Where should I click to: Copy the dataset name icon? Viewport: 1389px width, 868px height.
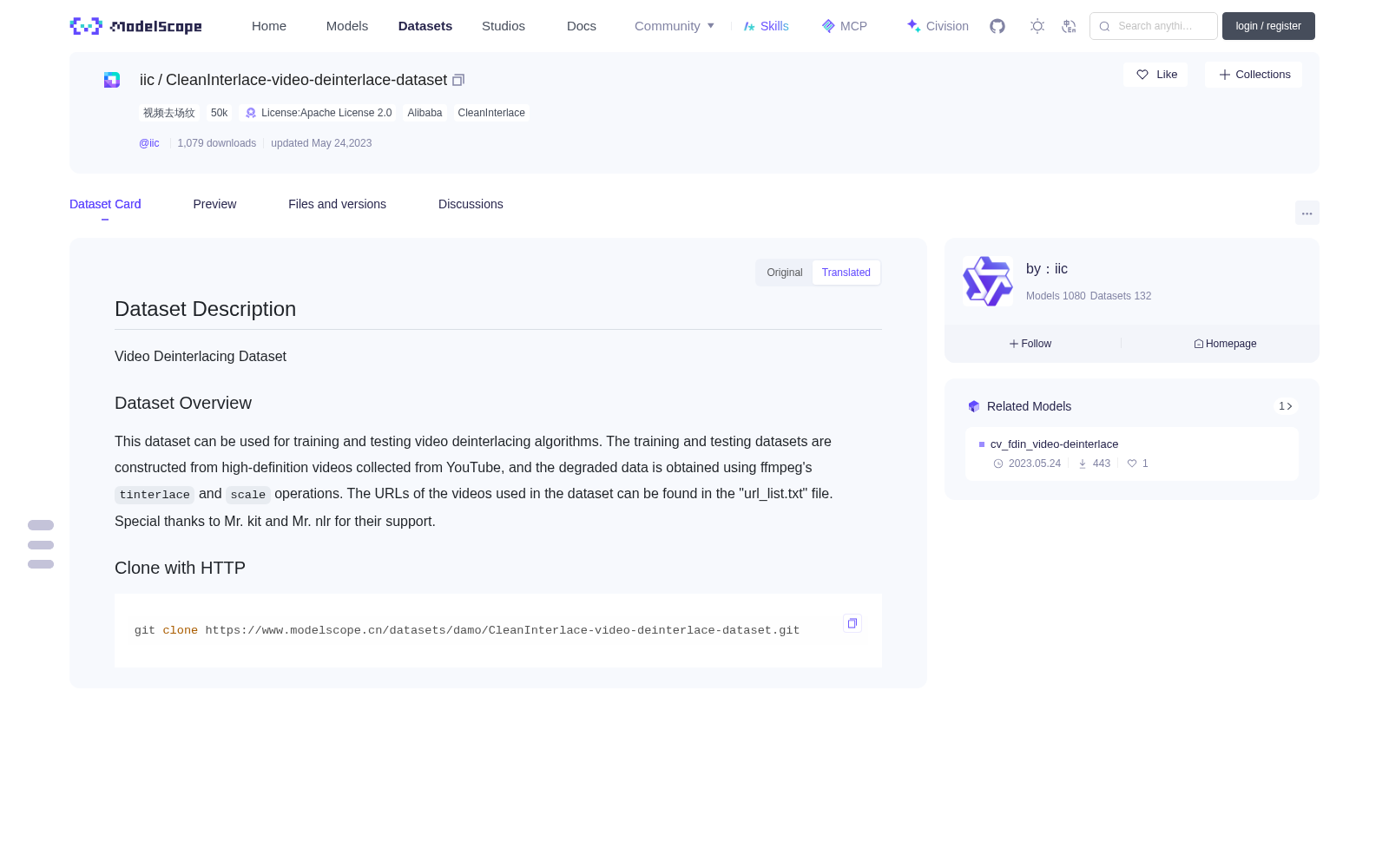[x=458, y=80]
